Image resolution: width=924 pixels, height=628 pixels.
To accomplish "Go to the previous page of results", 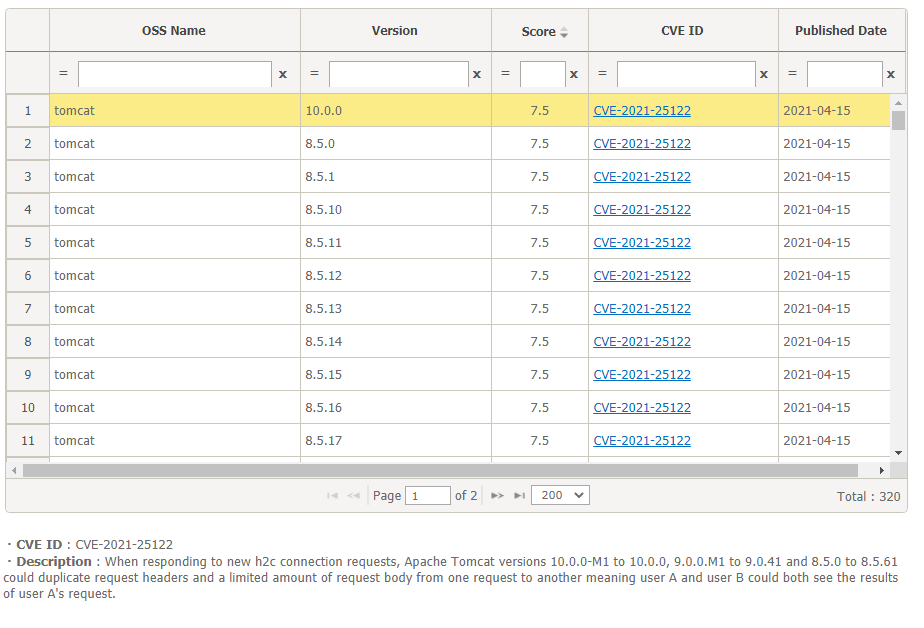I will click(354, 495).
